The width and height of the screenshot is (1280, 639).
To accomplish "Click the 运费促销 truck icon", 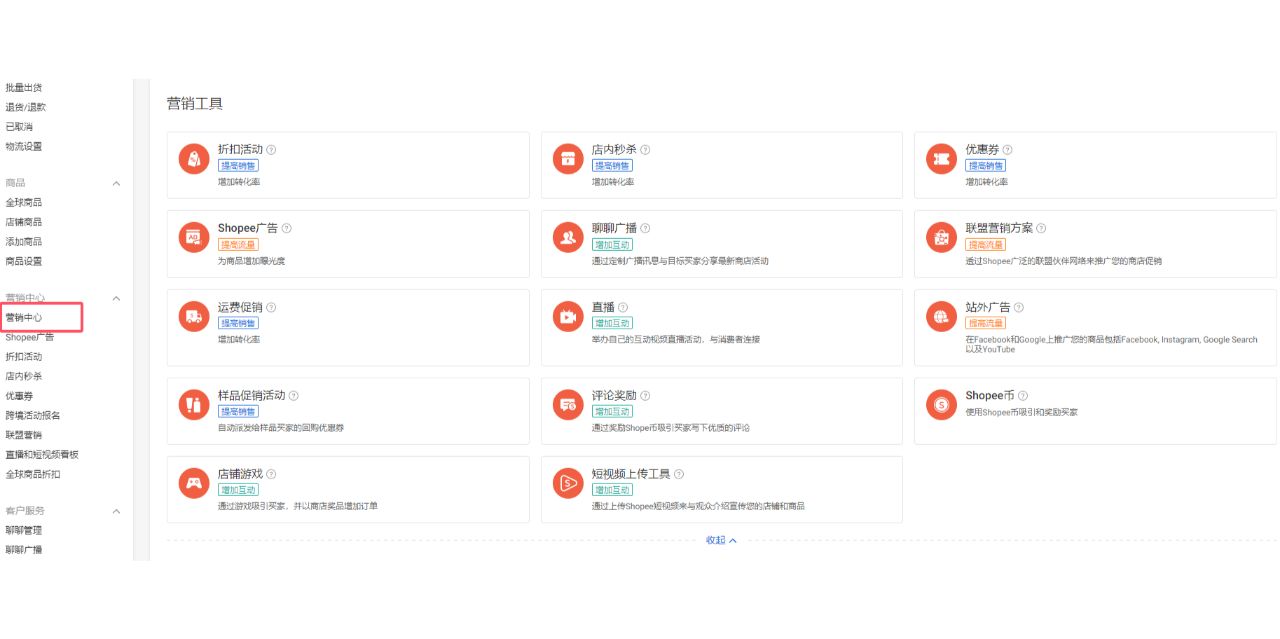I will coord(193,317).
